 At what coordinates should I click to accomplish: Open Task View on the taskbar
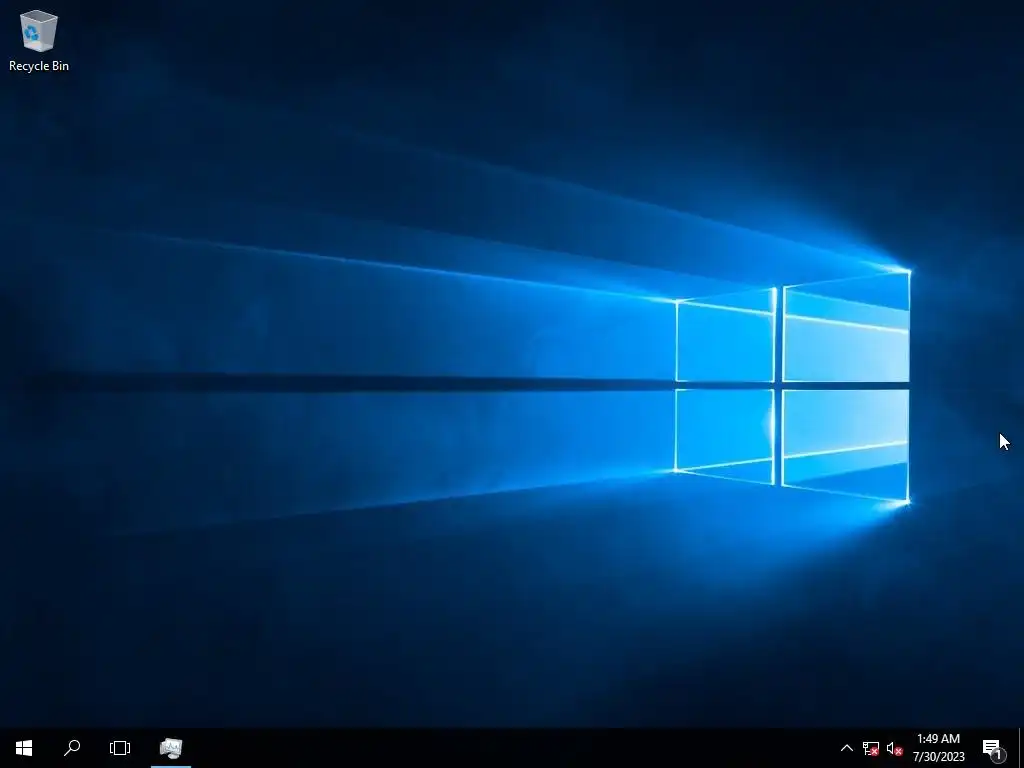120,748
